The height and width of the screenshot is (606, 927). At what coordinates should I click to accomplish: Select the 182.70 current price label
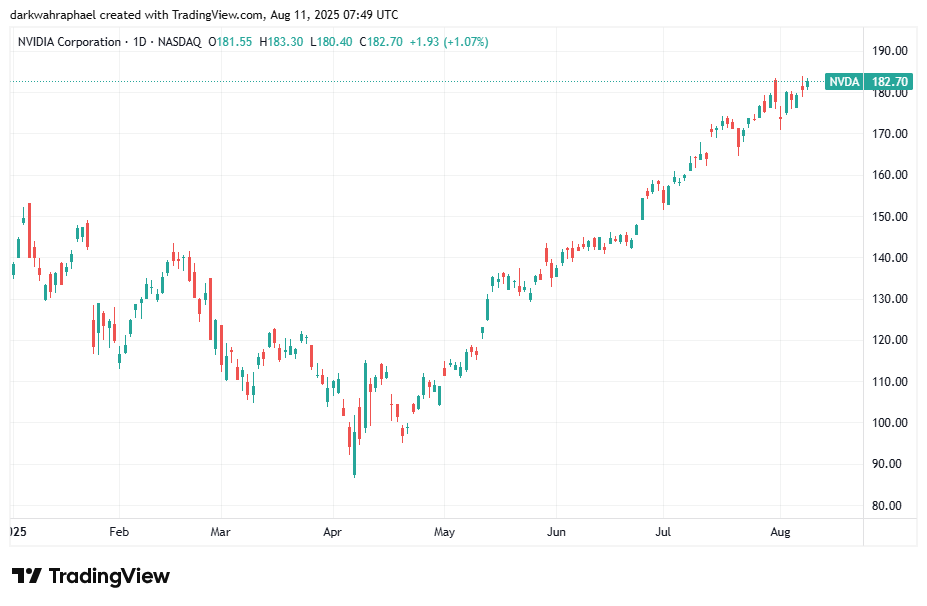(x=889, y=81)
